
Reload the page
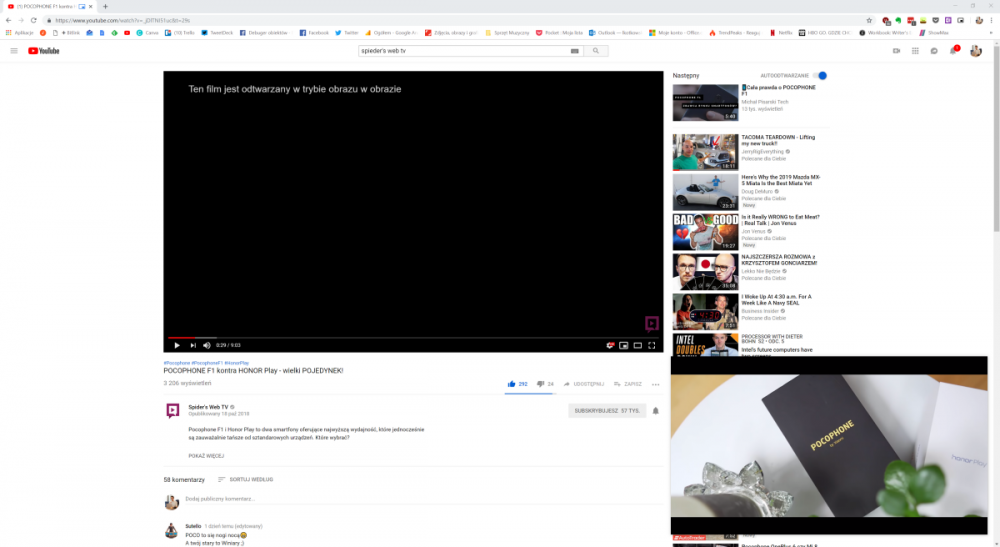click(34, 20)
